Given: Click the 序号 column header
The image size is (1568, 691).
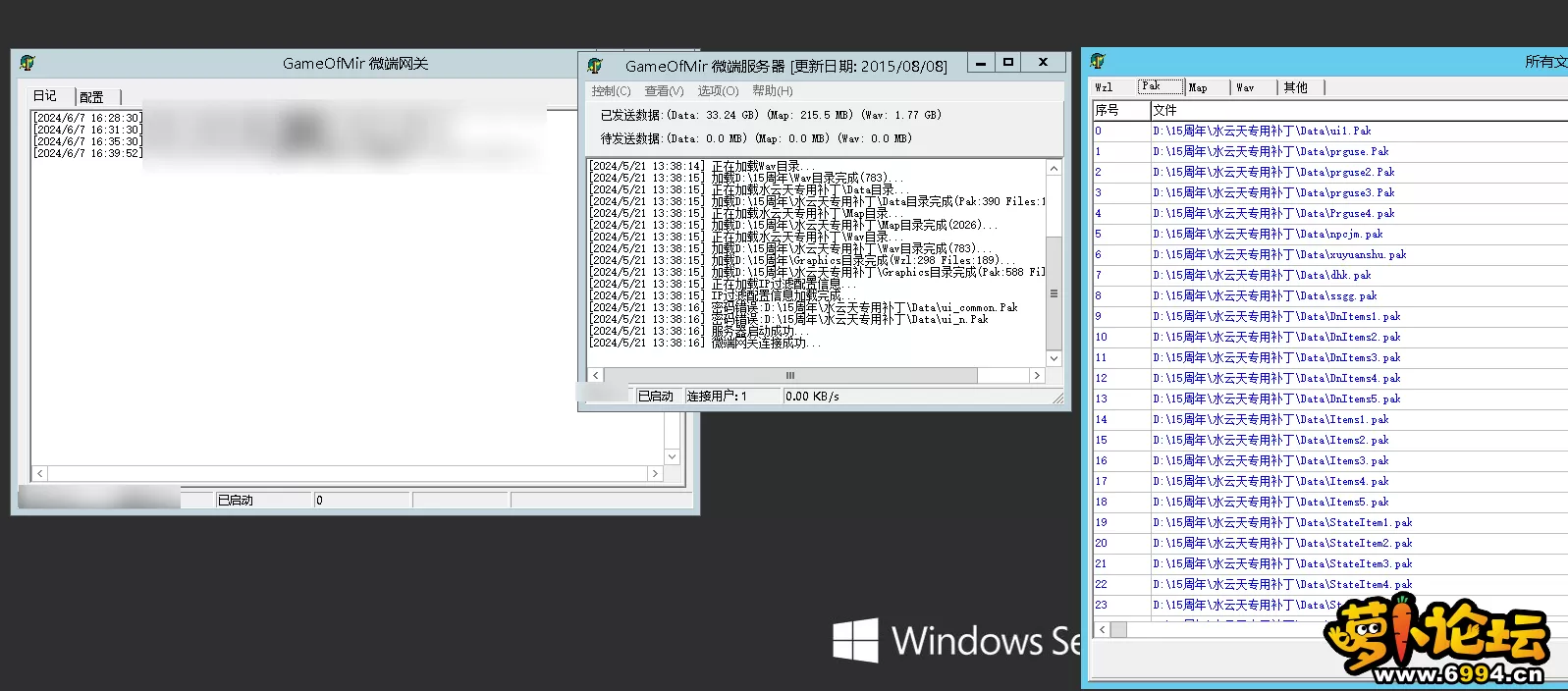Looking at the screenshot, I should click(1120, 110).
